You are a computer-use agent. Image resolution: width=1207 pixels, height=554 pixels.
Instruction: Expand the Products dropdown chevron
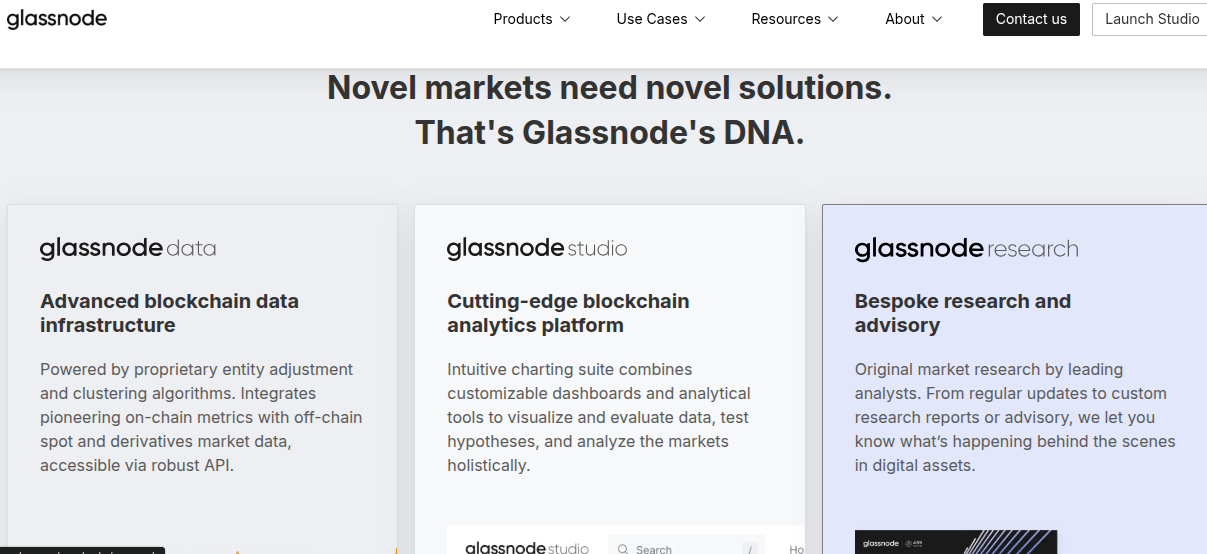click(x=565, y=19)
